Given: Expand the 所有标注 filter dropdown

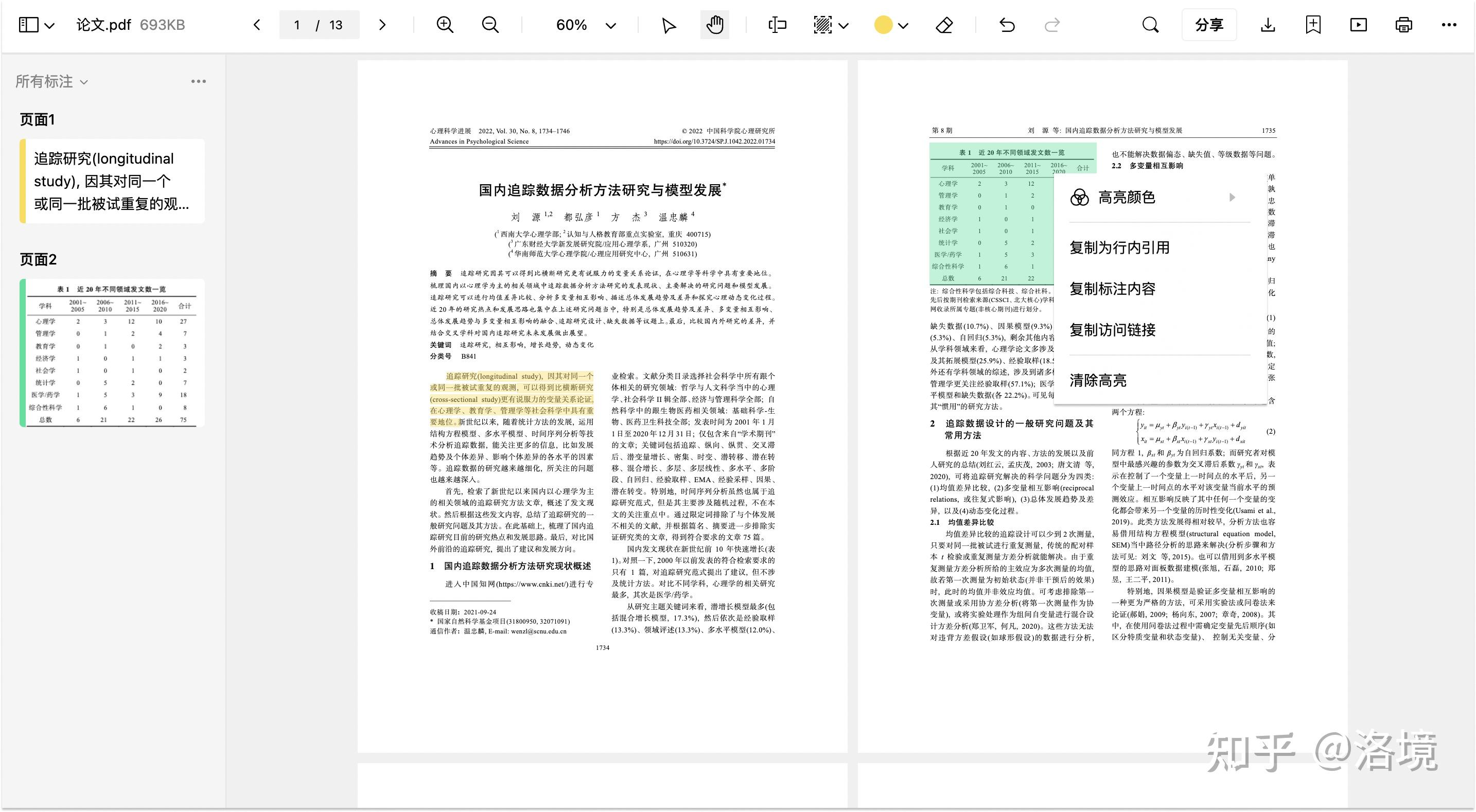Looking at the screenshot, I should point(51,81).
